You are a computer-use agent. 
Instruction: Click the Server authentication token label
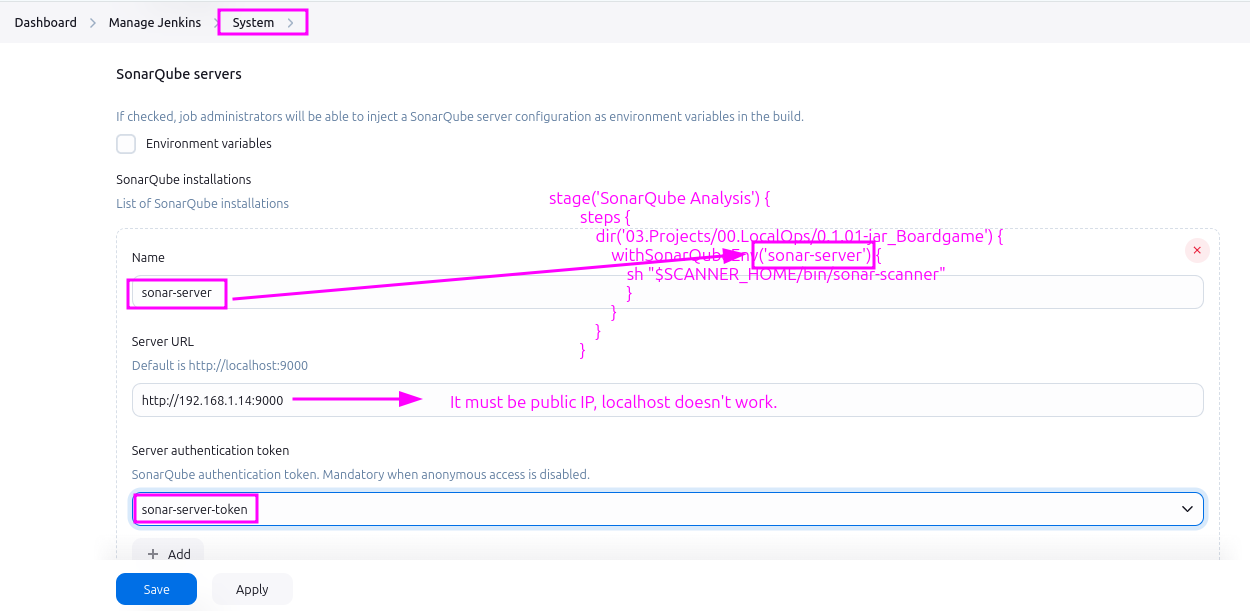coord(210,451)
